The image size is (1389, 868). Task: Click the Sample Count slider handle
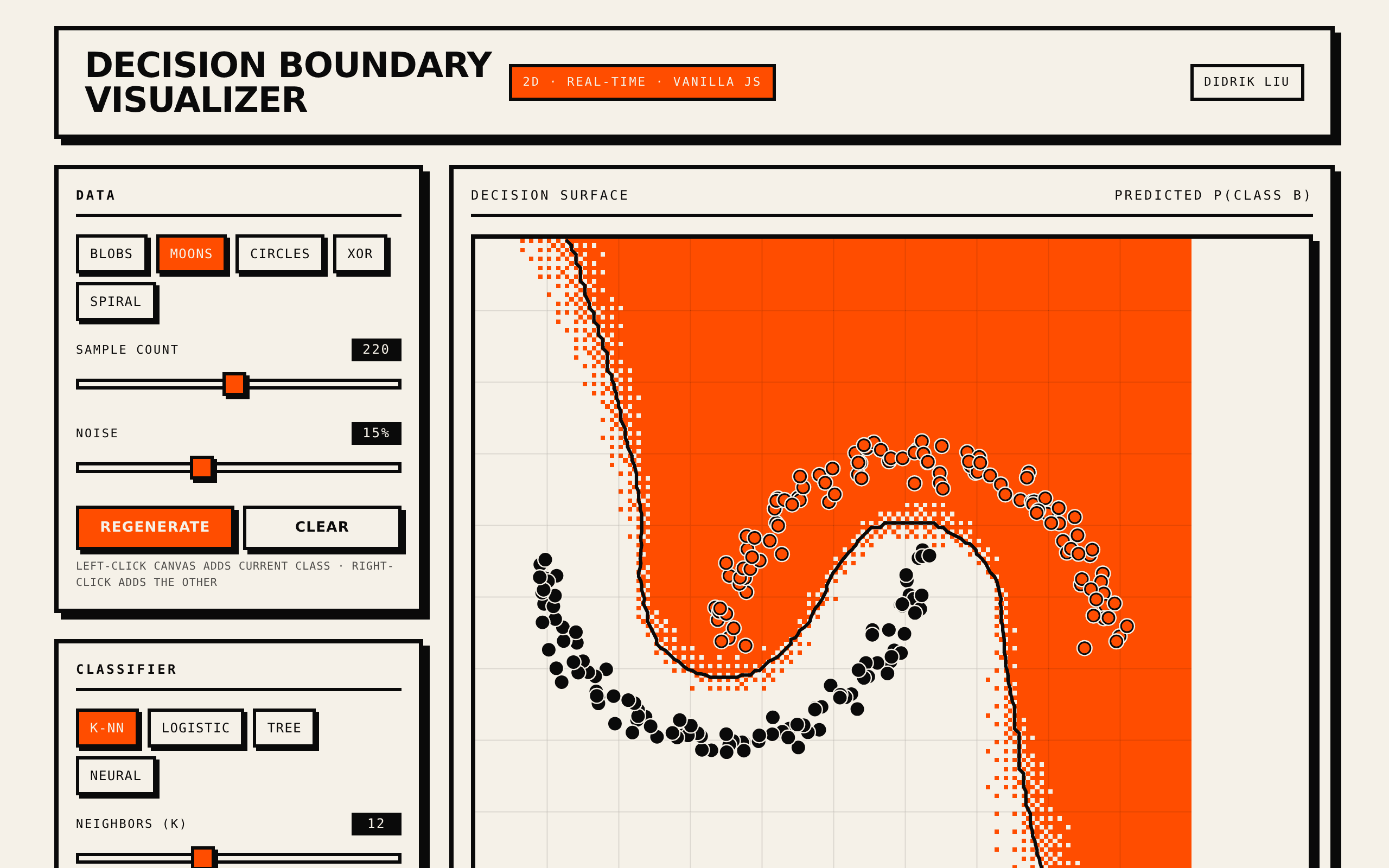[234, 384]
